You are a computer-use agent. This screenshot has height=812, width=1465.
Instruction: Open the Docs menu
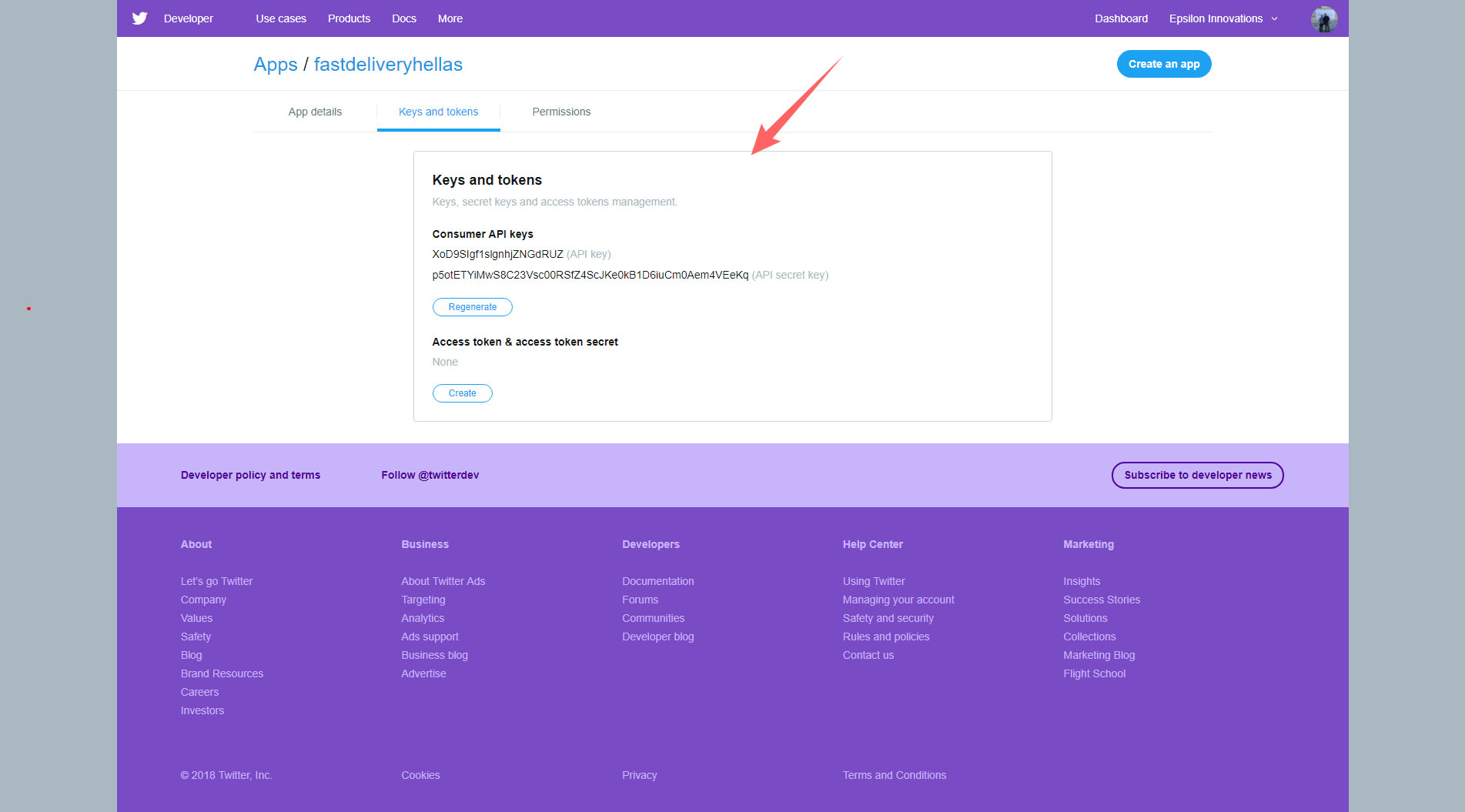(404, 18)
